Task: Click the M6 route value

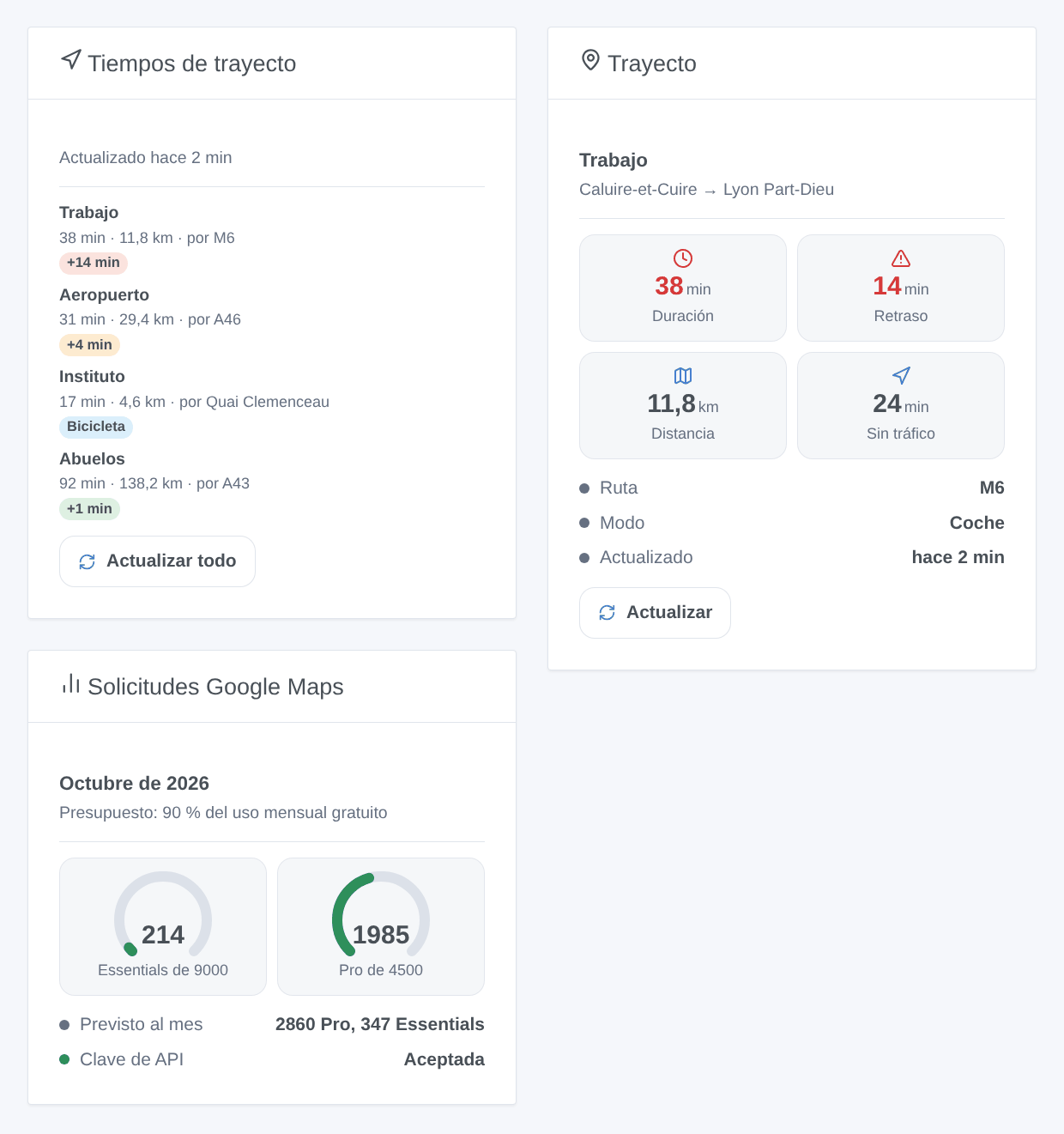Action: click(x=992, y=488)
